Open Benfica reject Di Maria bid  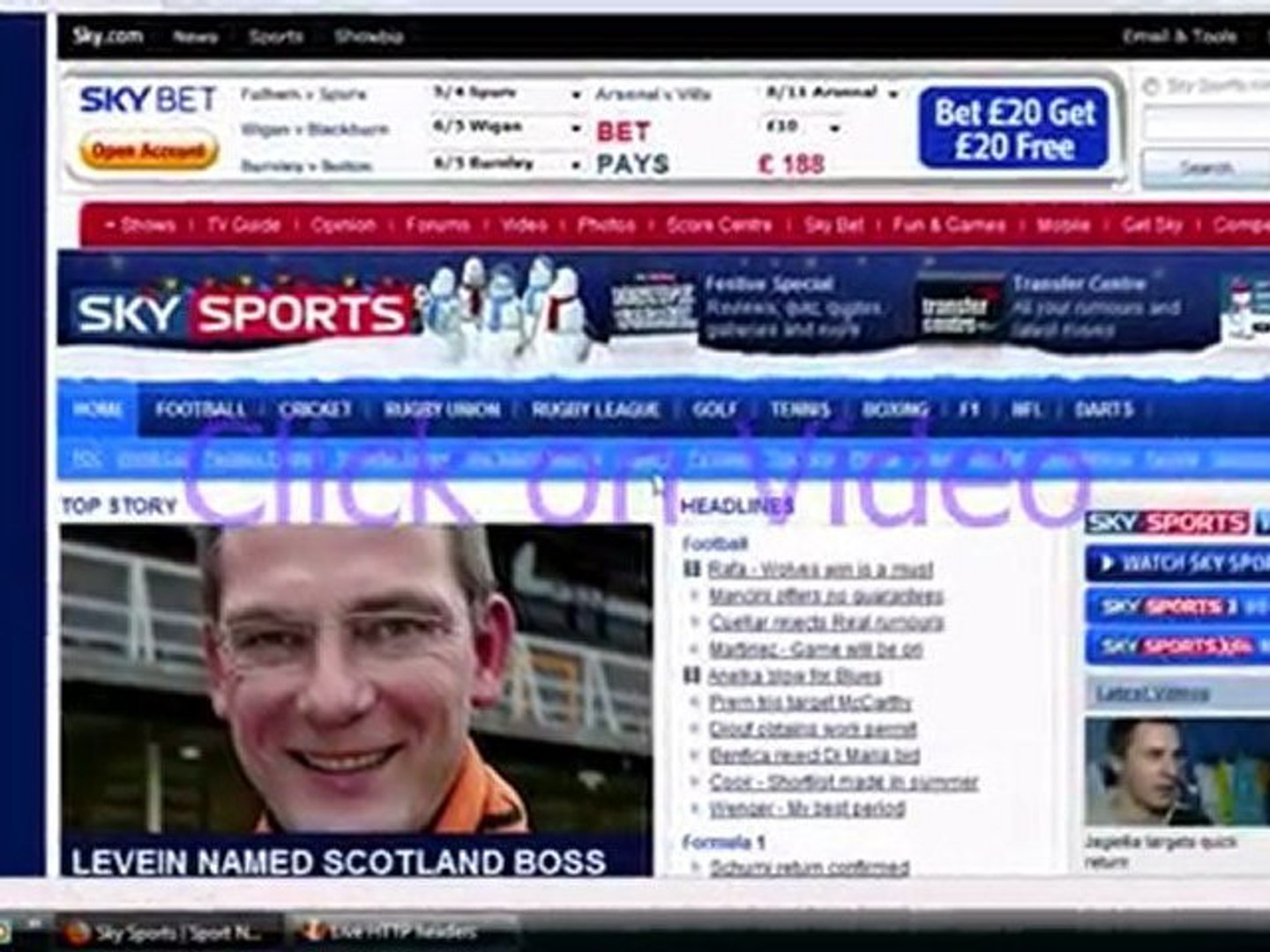click(x=814, y=755)
